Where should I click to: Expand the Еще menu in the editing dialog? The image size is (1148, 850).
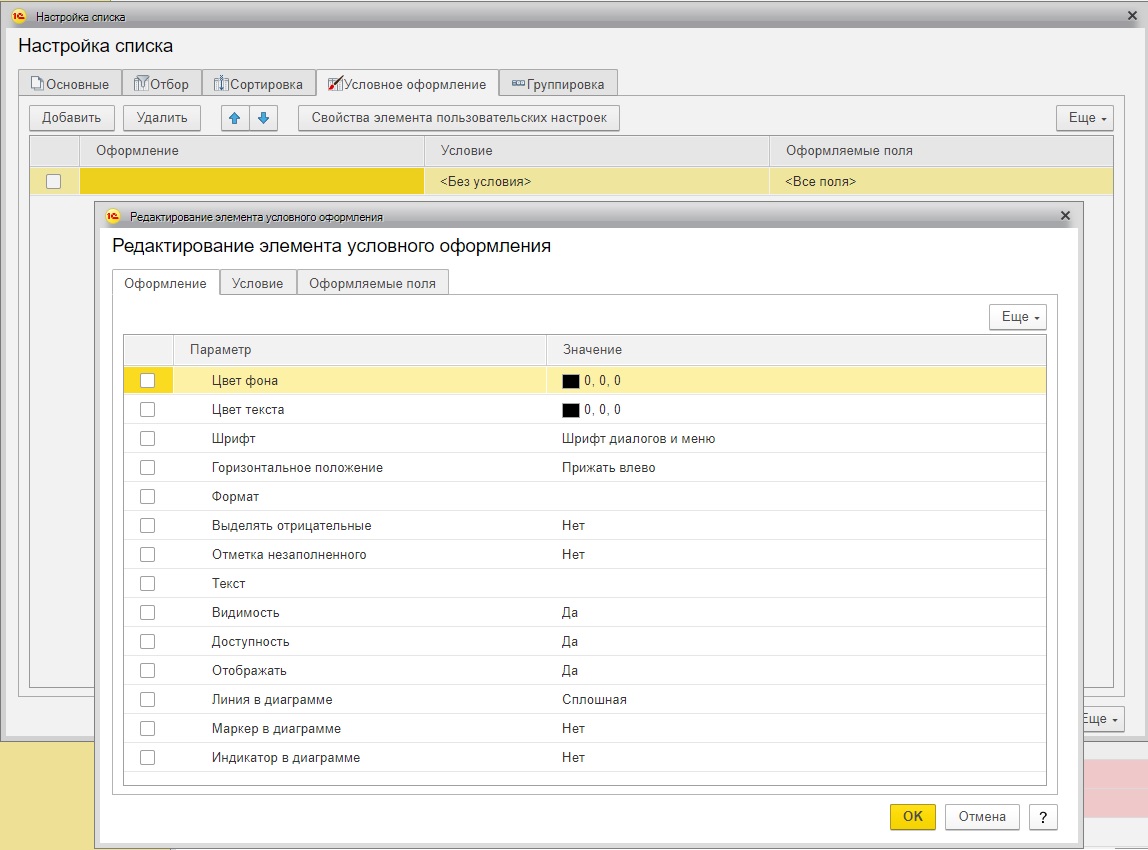click(1018, 316)
